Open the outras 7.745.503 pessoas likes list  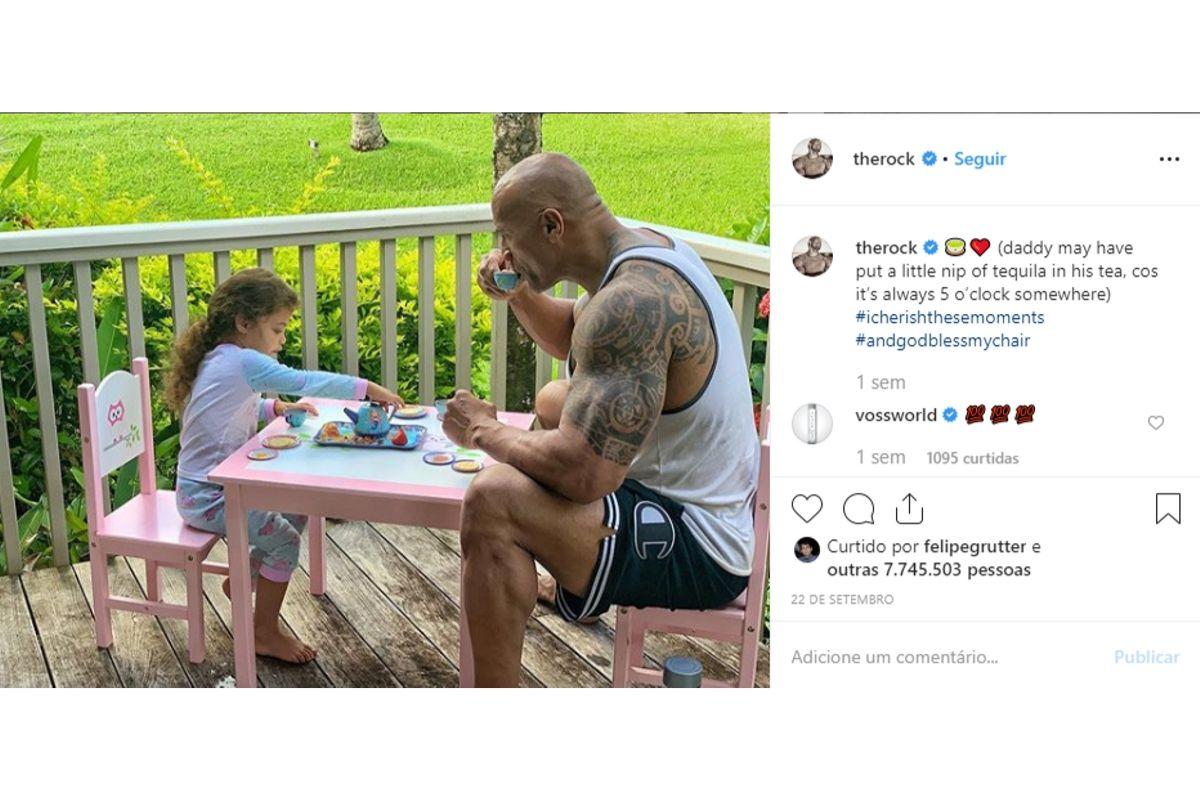click(929, 570)
